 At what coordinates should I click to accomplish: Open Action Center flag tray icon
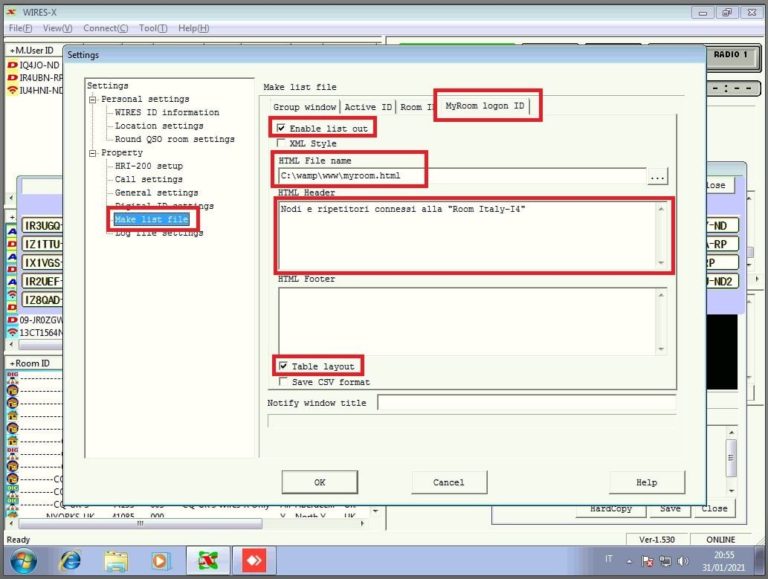pos(647,561)
